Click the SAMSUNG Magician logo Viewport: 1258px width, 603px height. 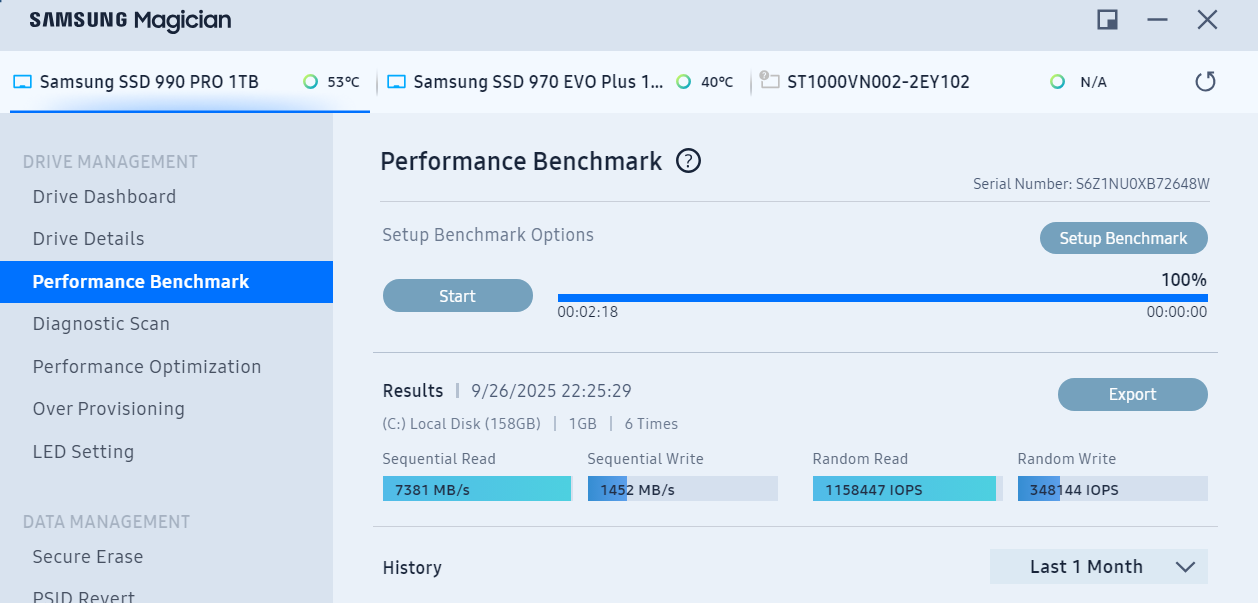click(x=130, y=20)
